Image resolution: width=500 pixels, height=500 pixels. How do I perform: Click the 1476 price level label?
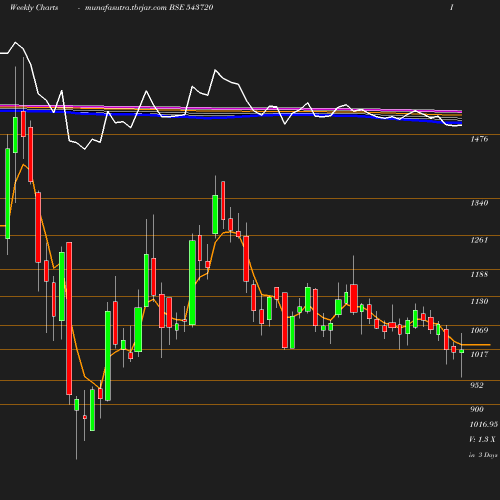pyautogui.click(x=479, y=139)
